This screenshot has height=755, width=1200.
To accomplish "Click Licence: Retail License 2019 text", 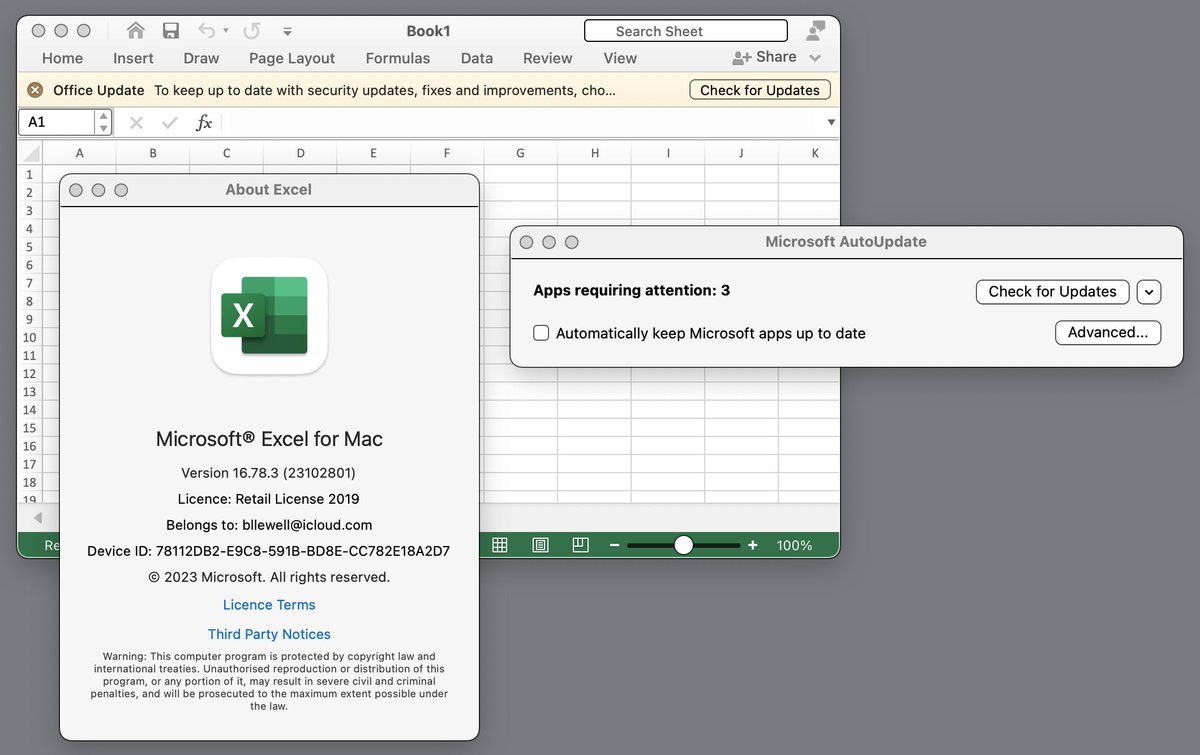I will [269, 498].
